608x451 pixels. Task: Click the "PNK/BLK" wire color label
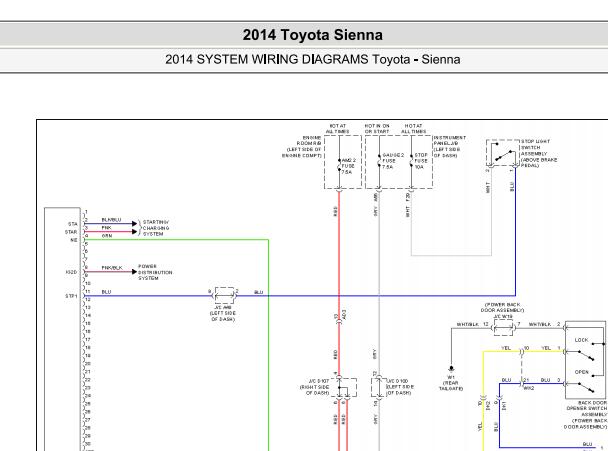(112, 268)
